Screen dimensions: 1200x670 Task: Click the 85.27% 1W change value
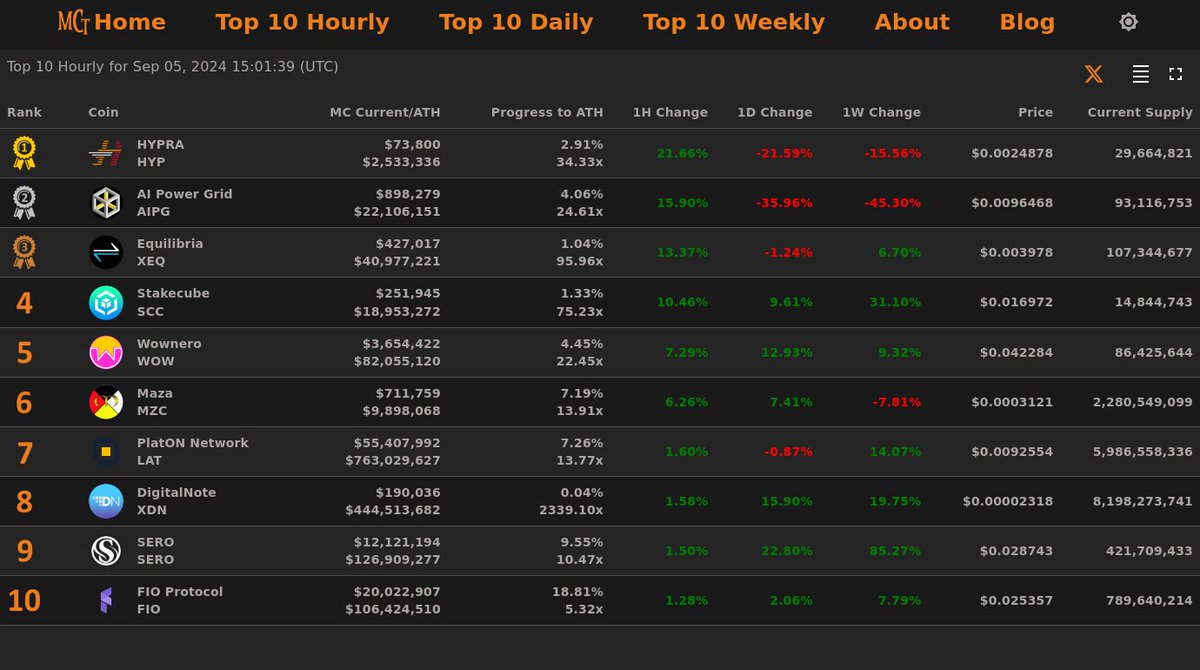click(895, 551)
